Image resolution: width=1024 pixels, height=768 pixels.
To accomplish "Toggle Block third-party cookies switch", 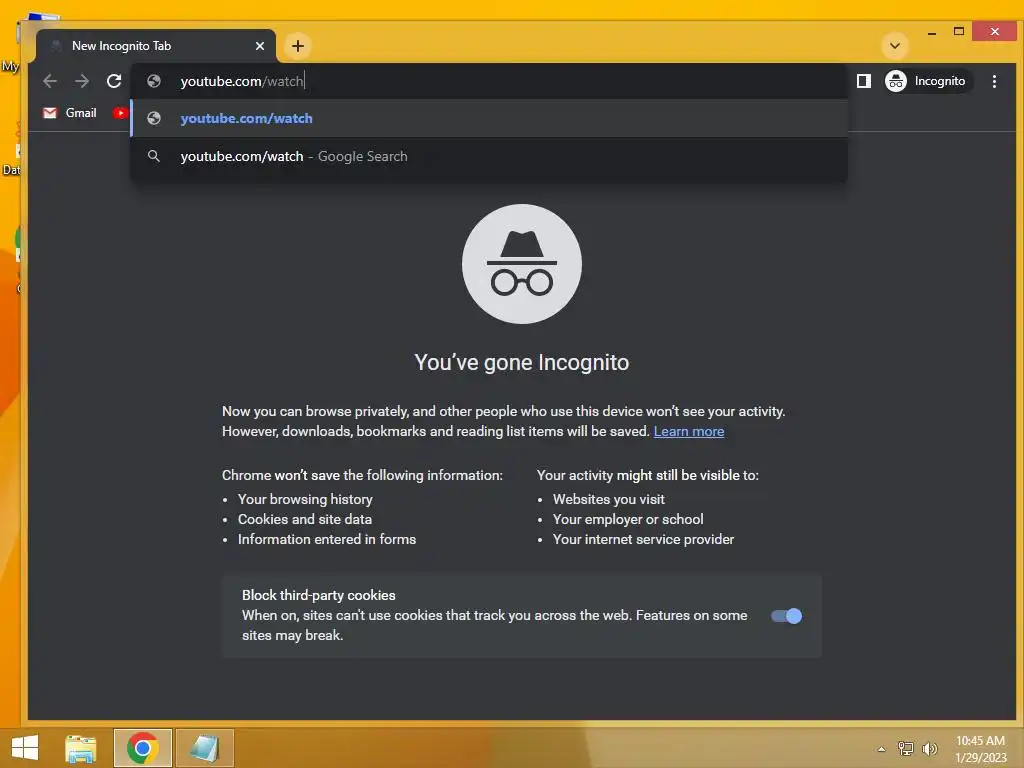I will click(x=786, y=616).
